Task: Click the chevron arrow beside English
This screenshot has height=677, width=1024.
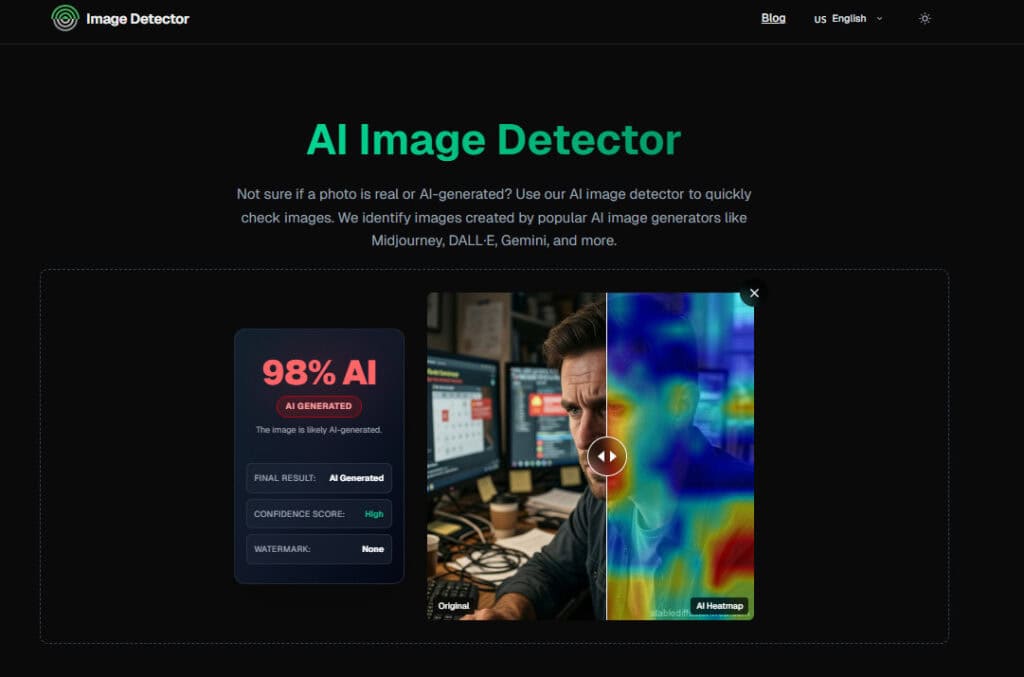Action: click(880, 18)
